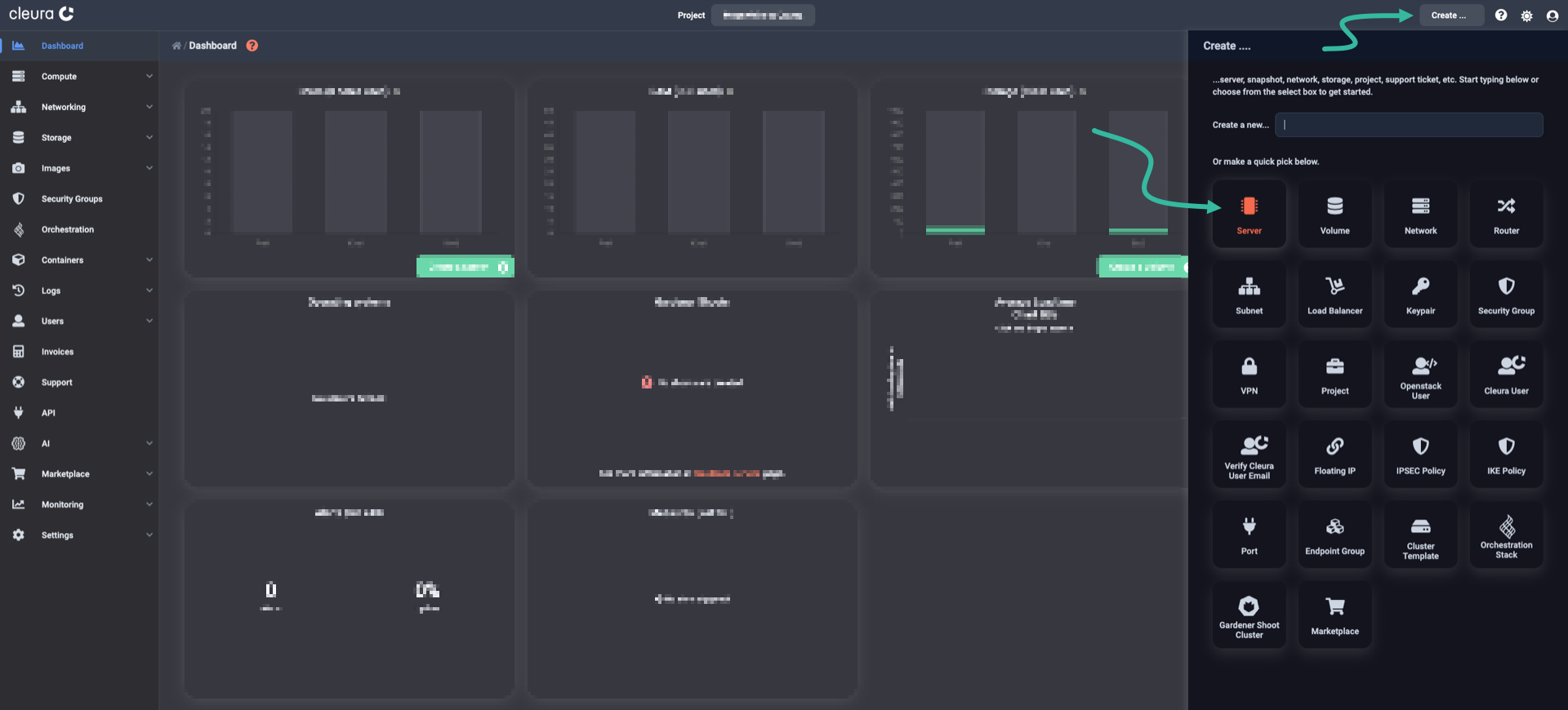
Task: Open Security Groups in the sidebar
Action: pyautogui.click(x=79, y=199)
